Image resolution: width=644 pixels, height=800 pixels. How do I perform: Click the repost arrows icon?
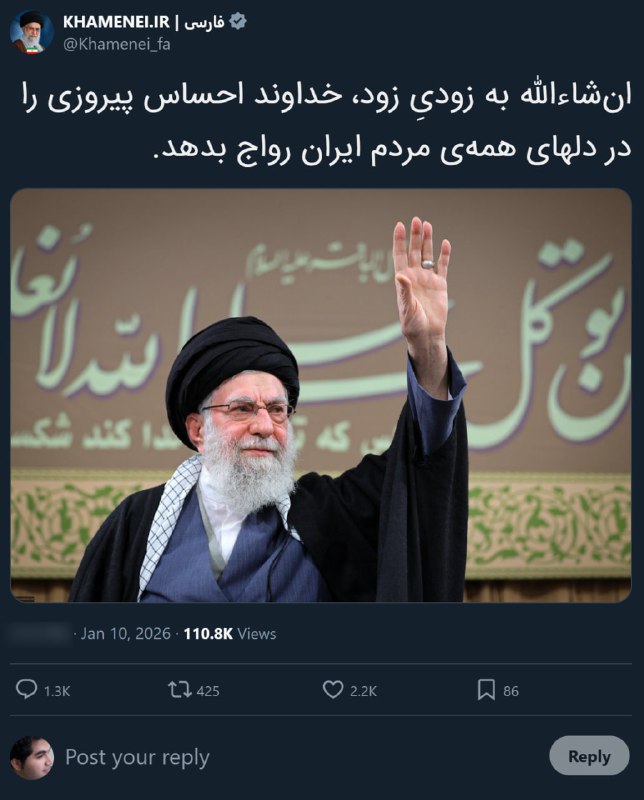coord(180,690)
